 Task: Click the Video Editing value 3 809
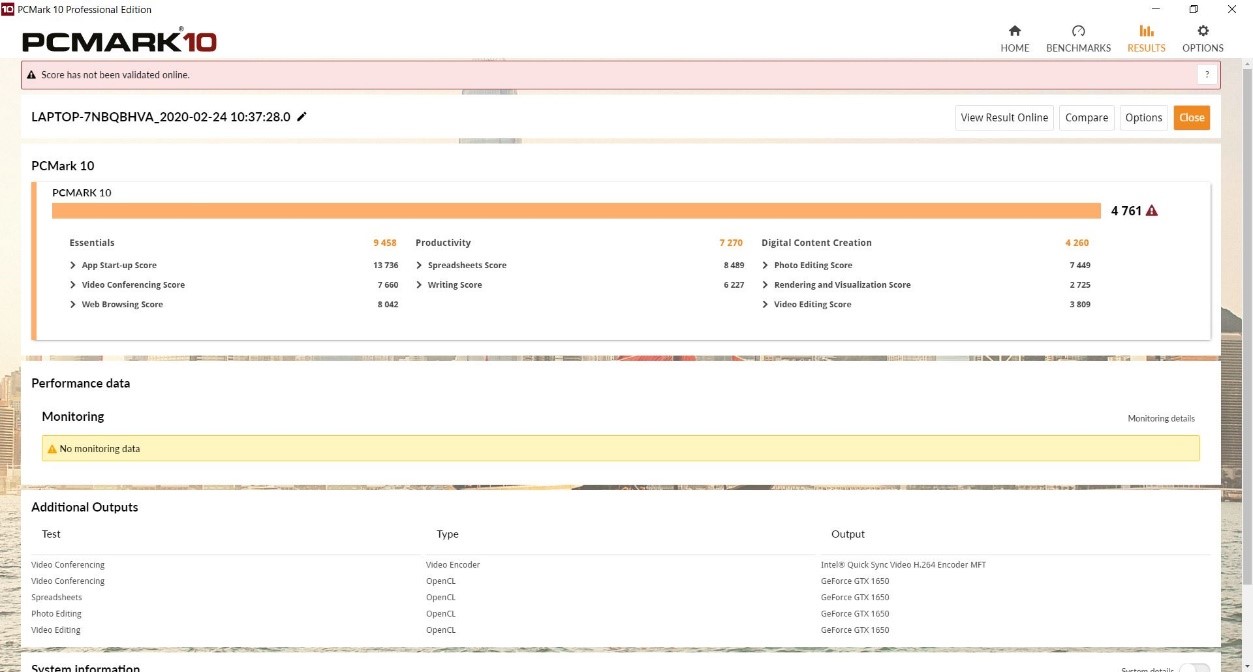[1079, 304]
